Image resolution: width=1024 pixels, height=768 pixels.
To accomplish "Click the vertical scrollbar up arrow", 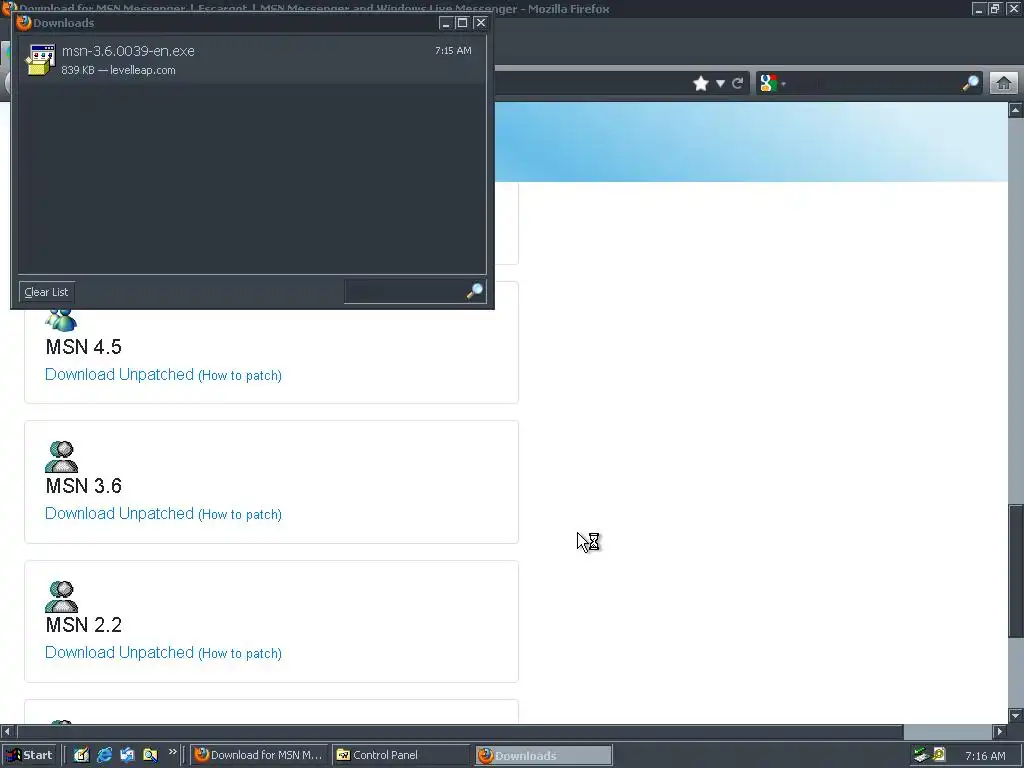I will click(x=1016, y=110).
